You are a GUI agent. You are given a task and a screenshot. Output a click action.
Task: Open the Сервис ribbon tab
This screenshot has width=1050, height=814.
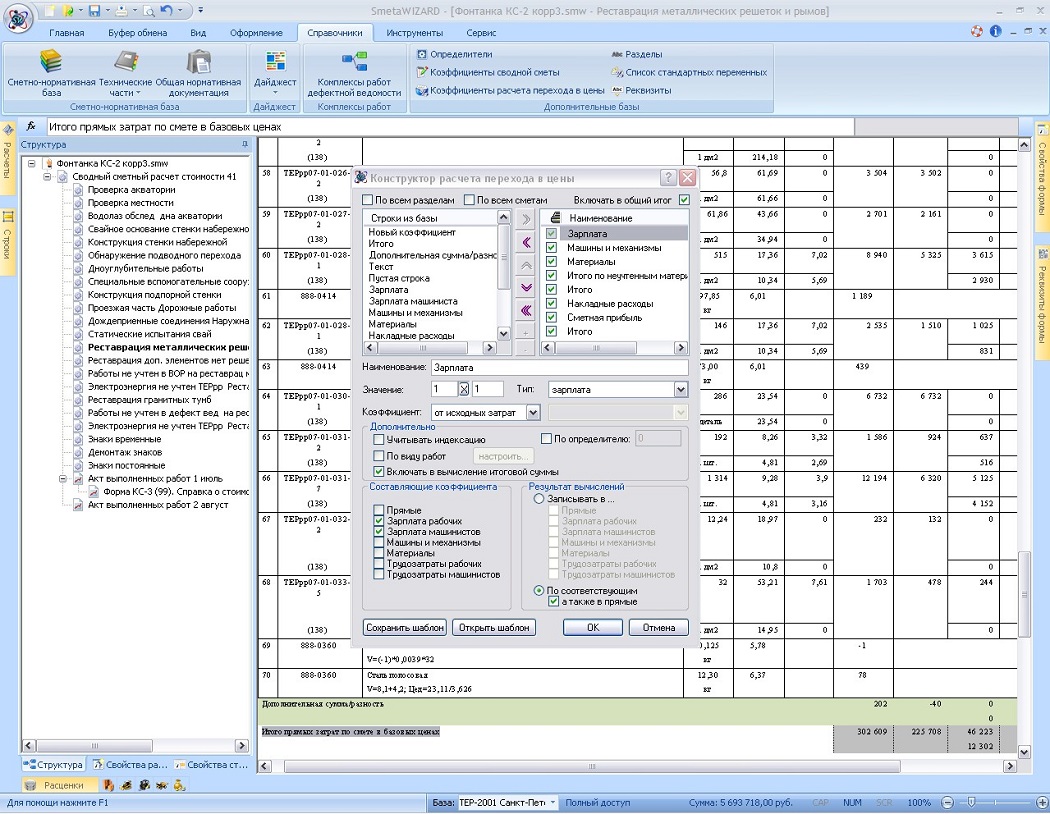[x=481, y=33]
